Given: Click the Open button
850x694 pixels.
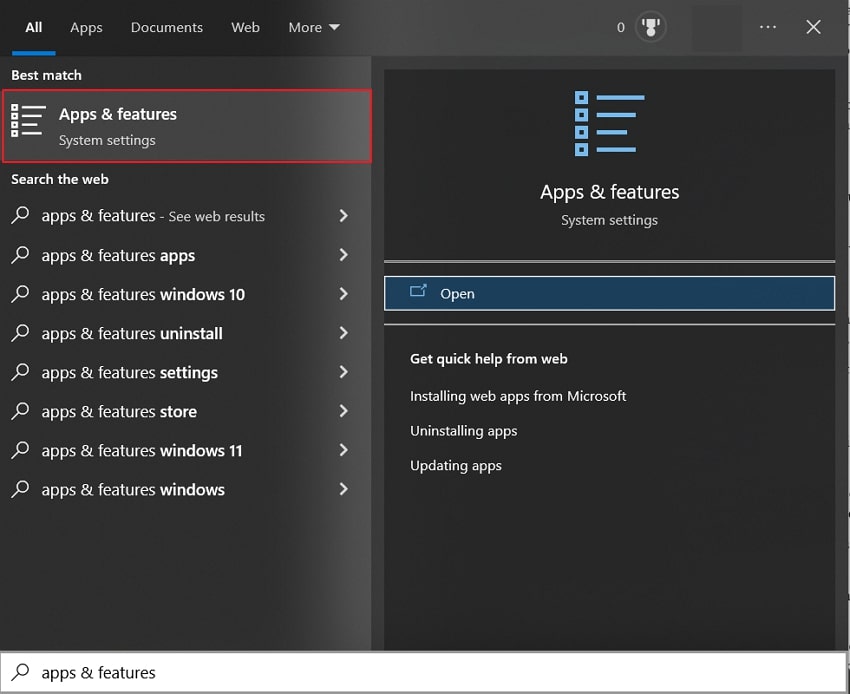Looking at the screenshot, I should [x=609, y=293].
